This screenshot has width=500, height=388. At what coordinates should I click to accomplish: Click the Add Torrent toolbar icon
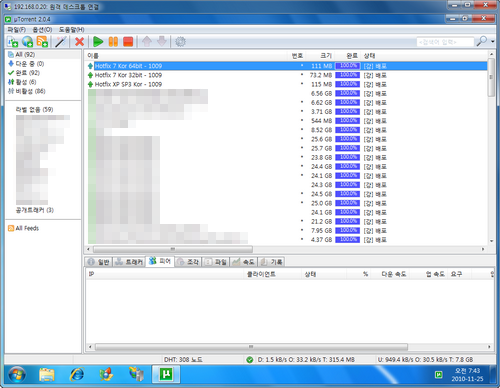[13, 42]
